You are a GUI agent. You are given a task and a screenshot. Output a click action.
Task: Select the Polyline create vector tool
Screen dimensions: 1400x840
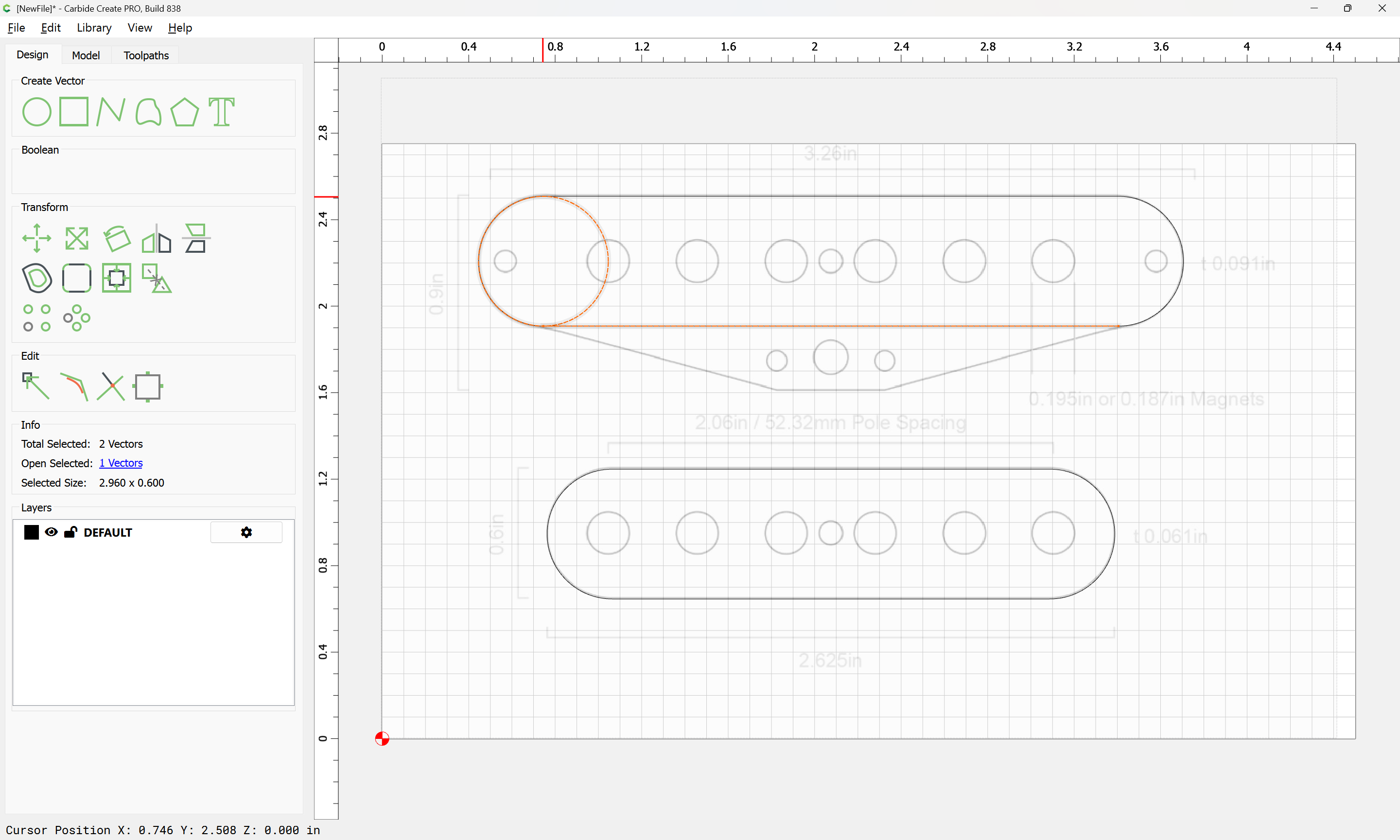111,111
